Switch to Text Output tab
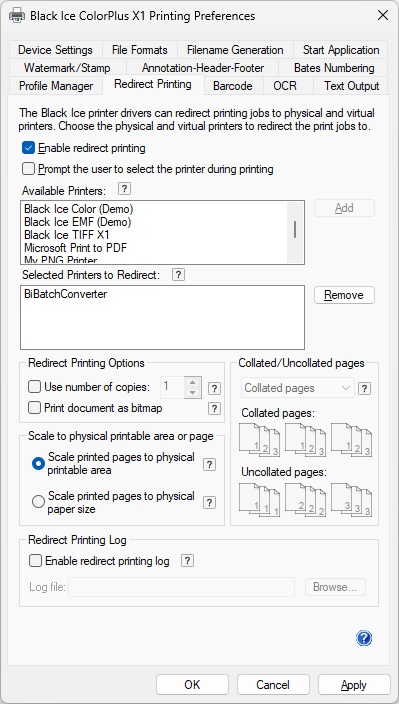Screen dimensions: 399x704 pos(352,86)
